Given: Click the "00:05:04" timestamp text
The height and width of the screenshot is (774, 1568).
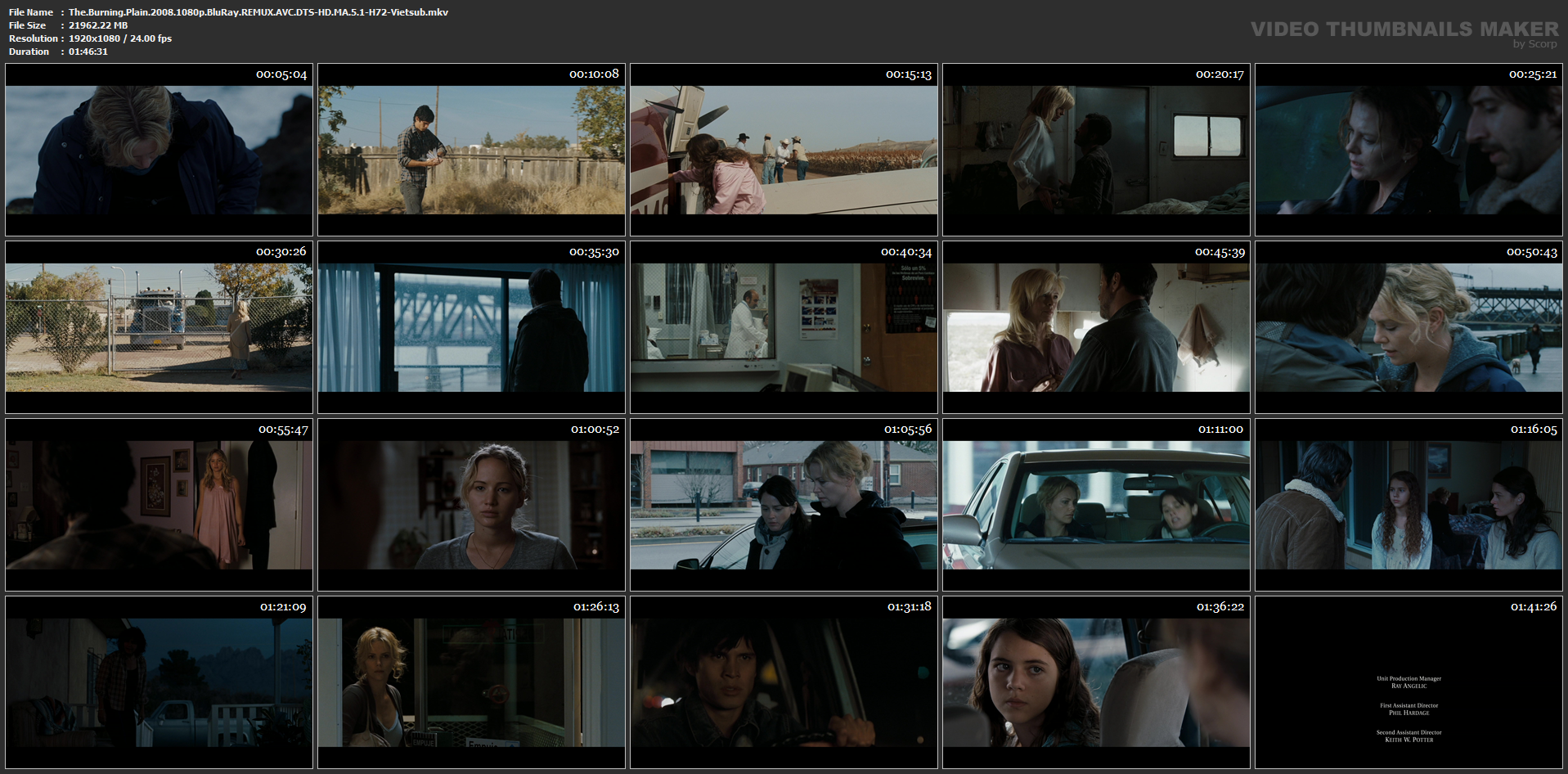Looking at the screenshot, I should pos(281,74).
